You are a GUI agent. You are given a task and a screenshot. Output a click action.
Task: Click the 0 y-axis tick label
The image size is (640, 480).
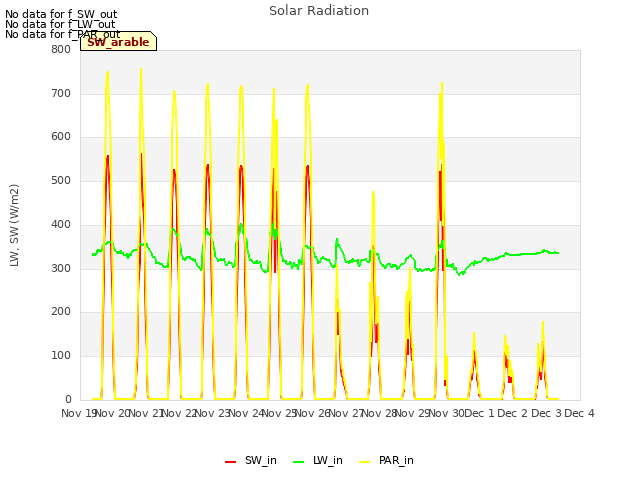[x=68, y=399]
